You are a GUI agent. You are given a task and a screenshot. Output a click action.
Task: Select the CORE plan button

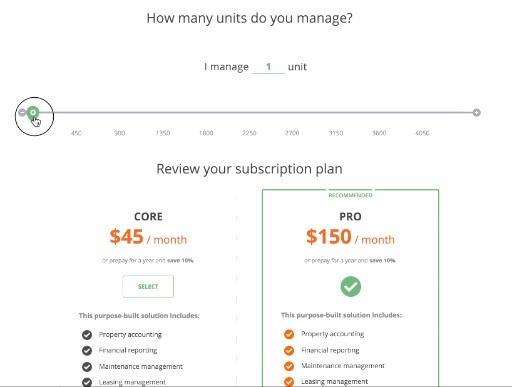click(x=148, y=286)
